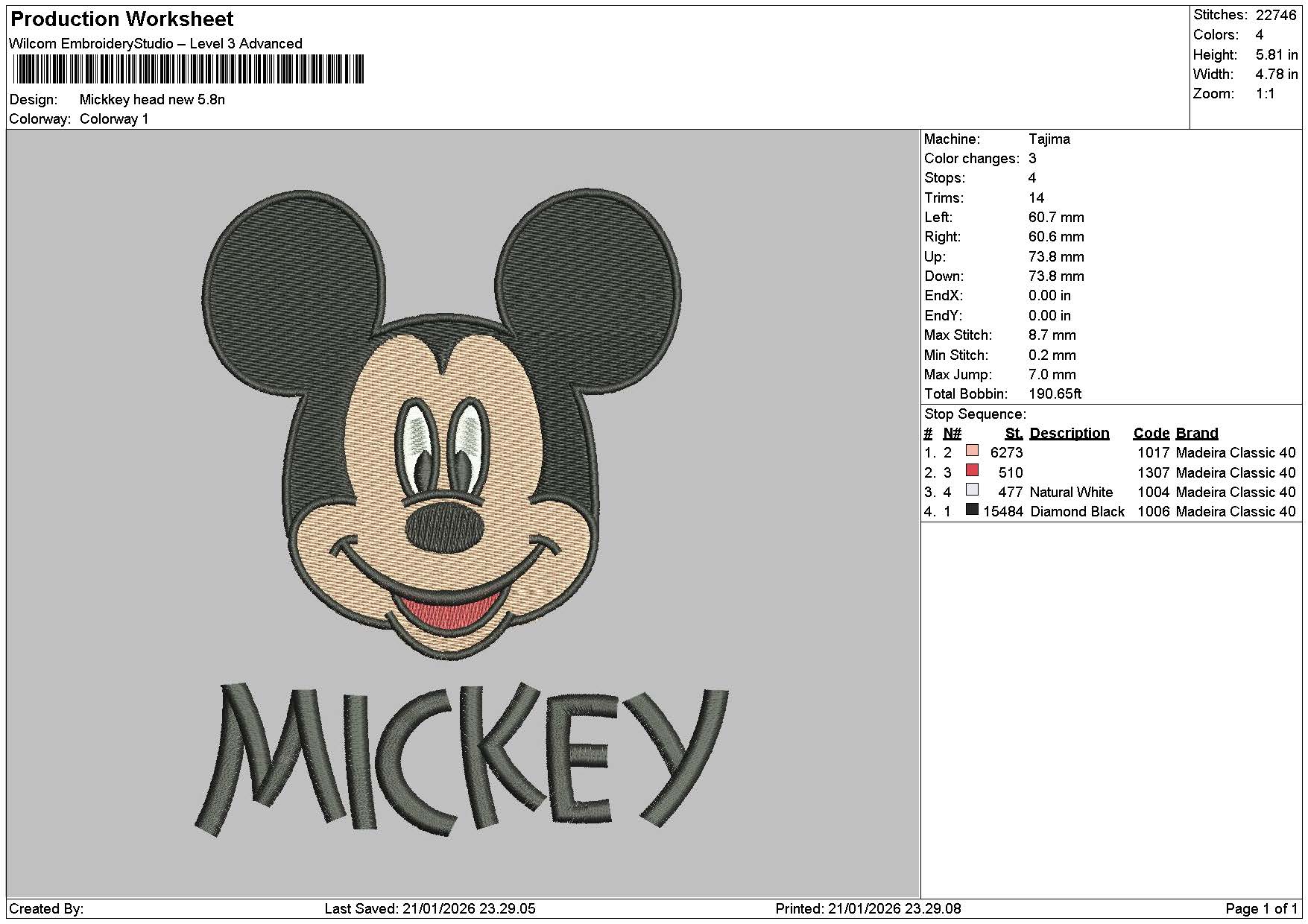The image size is (1308, 924).
Task: Click the Width value '4.78 in'
Action: [1277, 74]
